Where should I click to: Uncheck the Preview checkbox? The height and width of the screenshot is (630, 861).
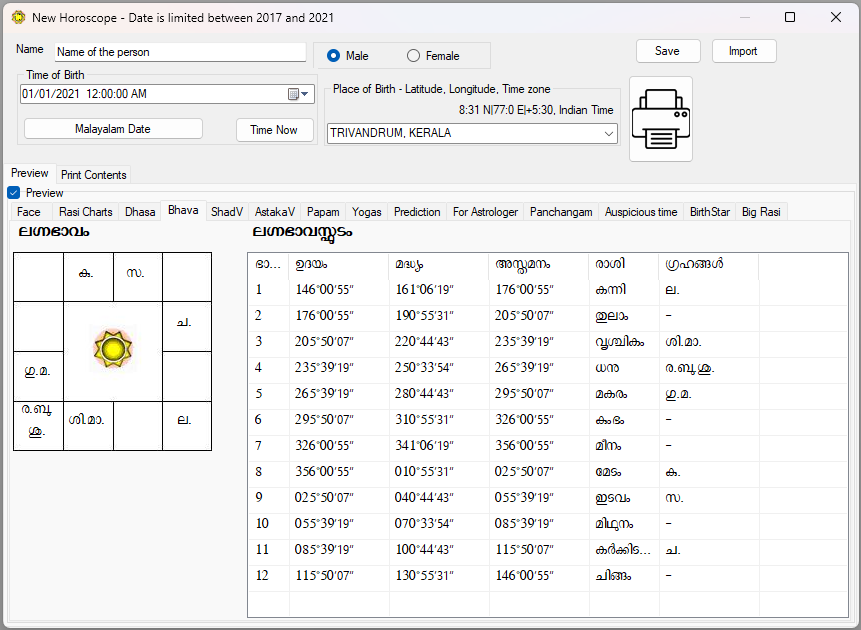point(12,192)
